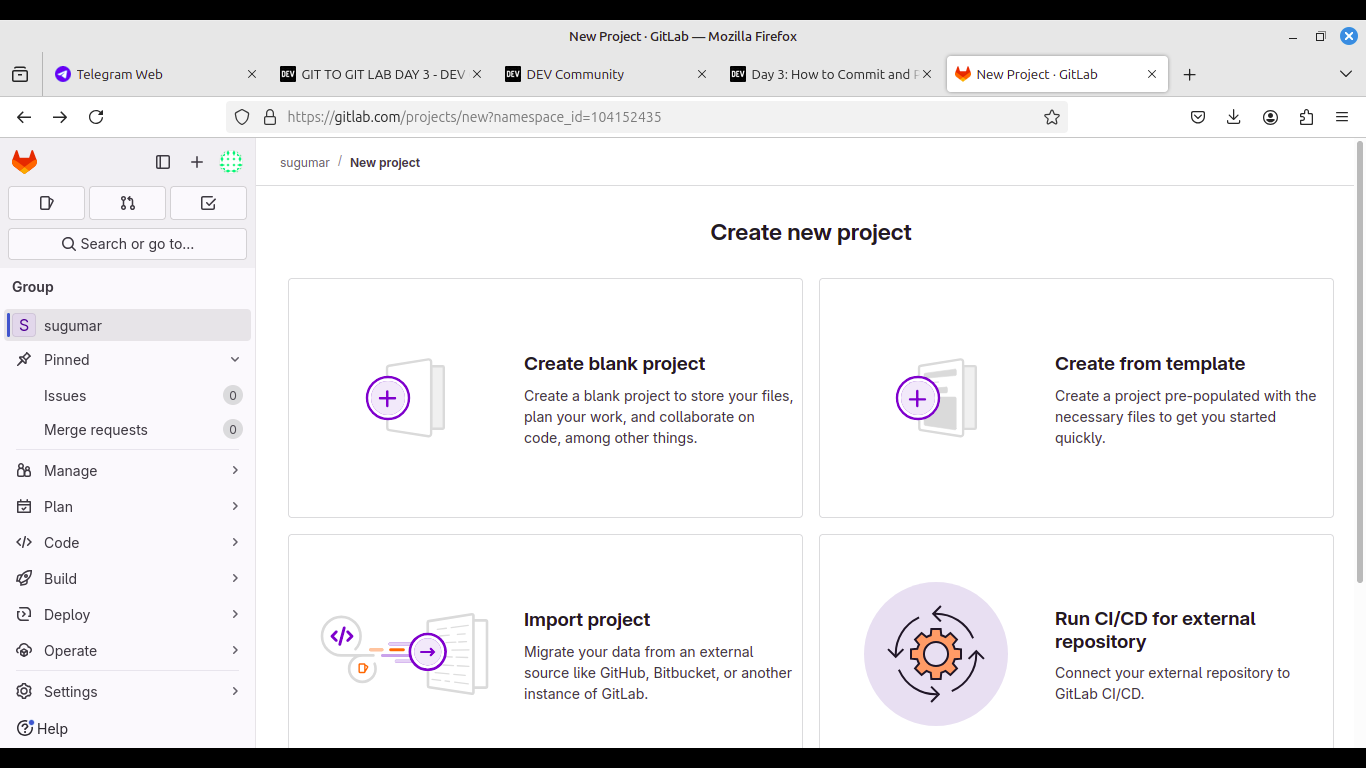Open the Firefox hamburger menu
The image size is (1366, 768).
pos(1342,117)
